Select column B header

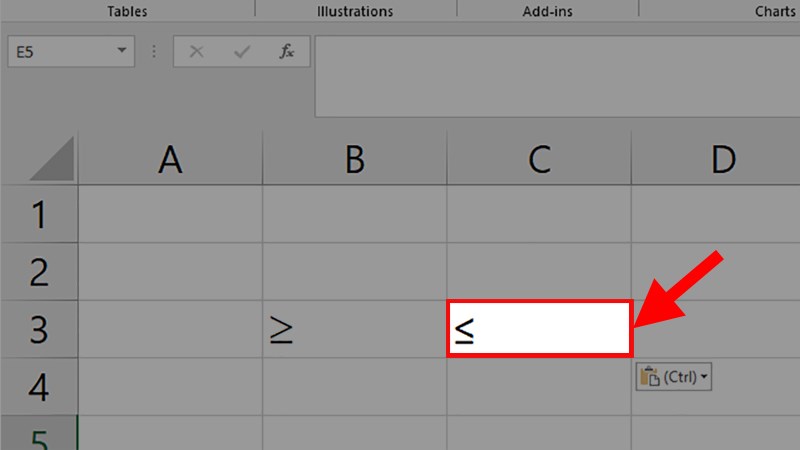(x=355, y=159)
